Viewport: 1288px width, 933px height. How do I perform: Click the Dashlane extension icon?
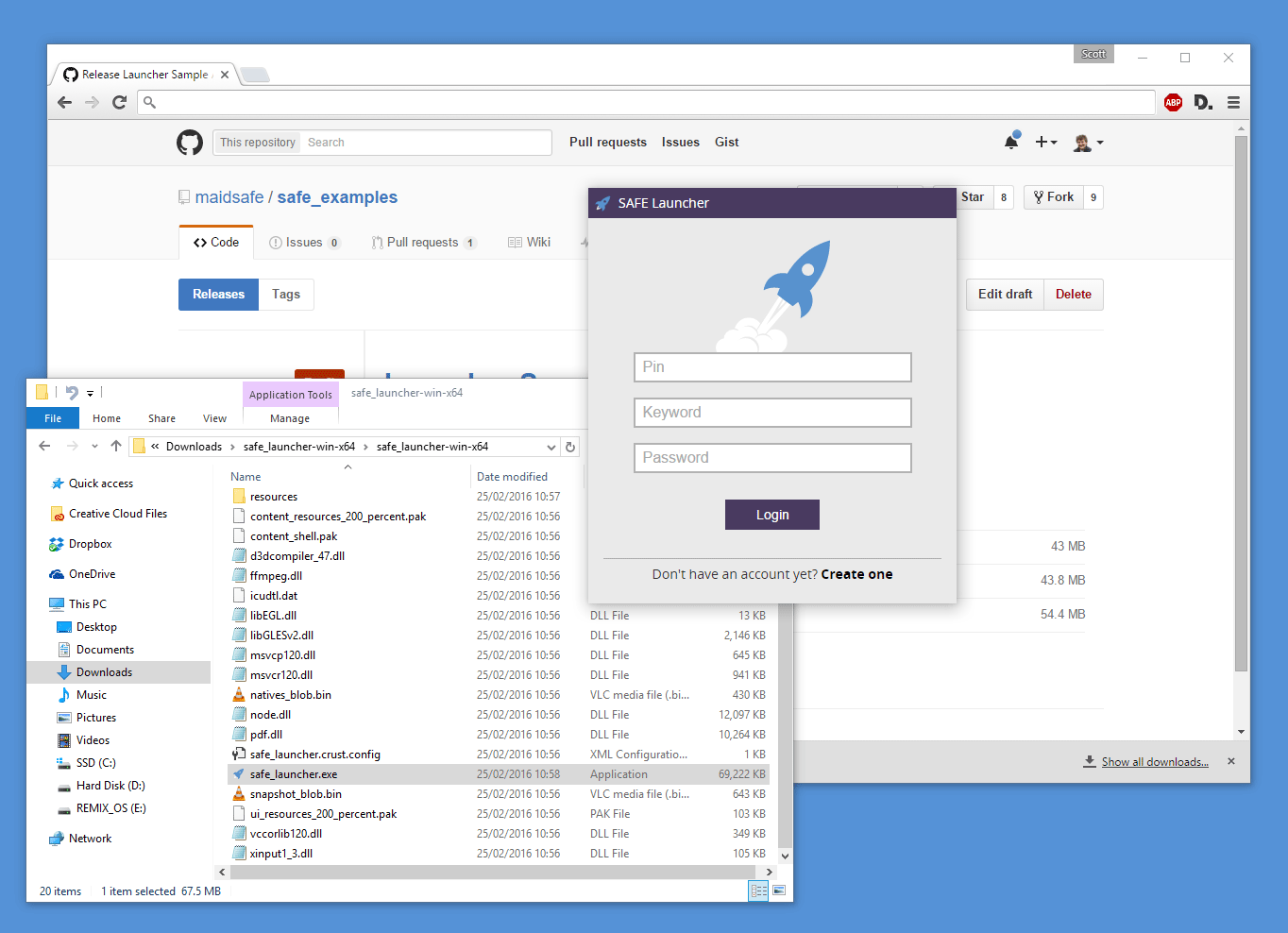pos(1203,102)
